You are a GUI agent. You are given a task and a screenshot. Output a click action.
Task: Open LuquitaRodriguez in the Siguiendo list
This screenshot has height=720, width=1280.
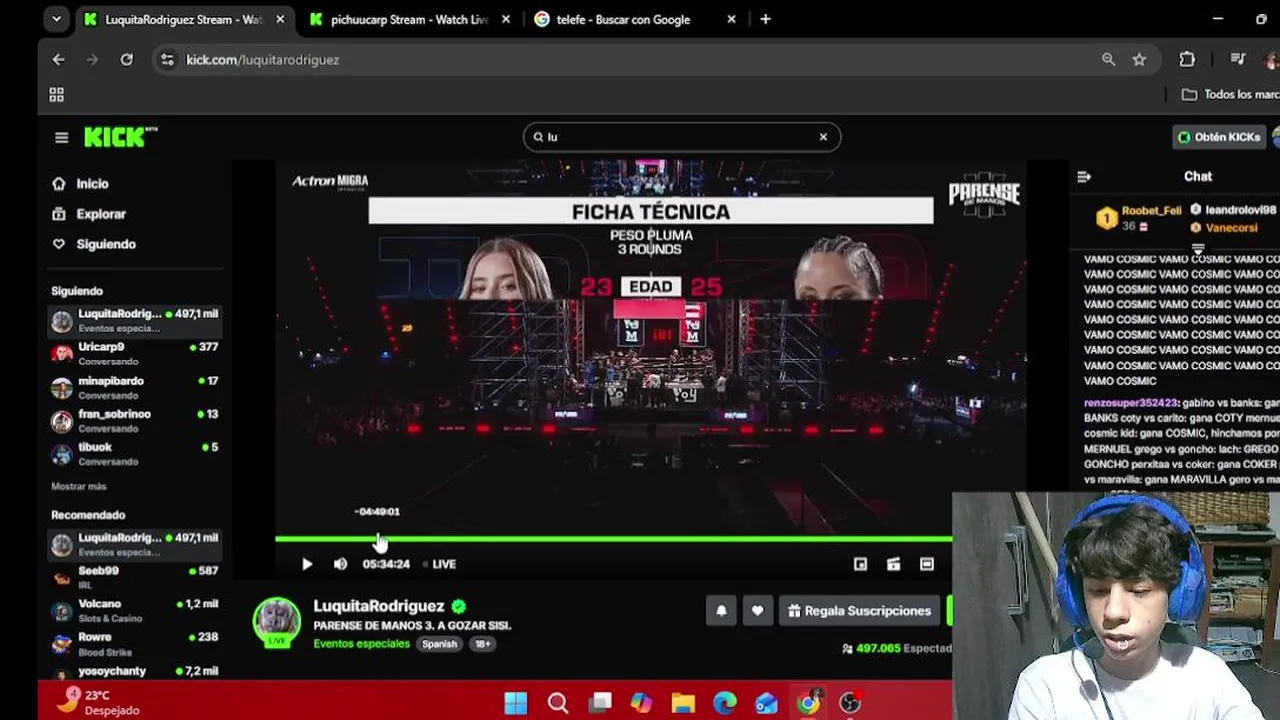[135, 320]
